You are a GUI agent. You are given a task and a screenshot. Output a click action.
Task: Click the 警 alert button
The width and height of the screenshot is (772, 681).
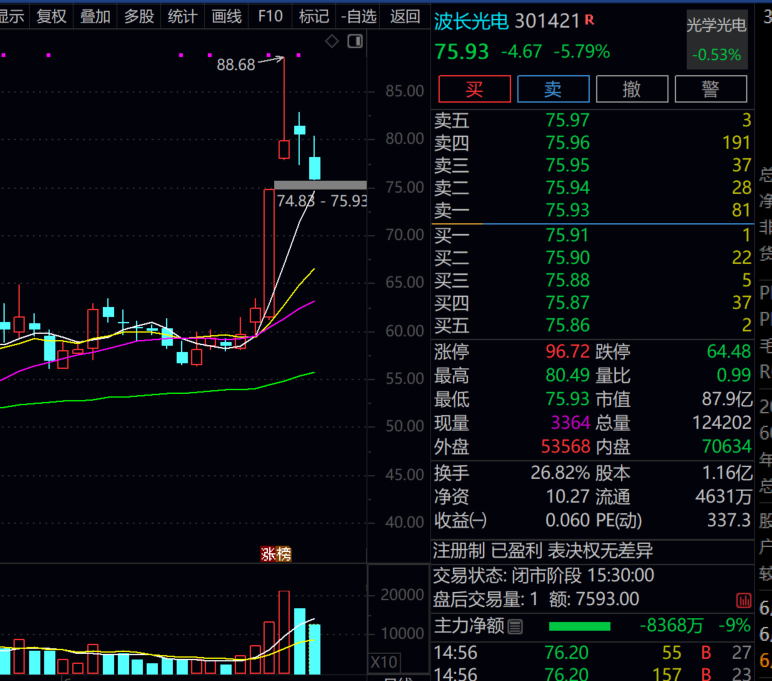[x=710, y=89]
